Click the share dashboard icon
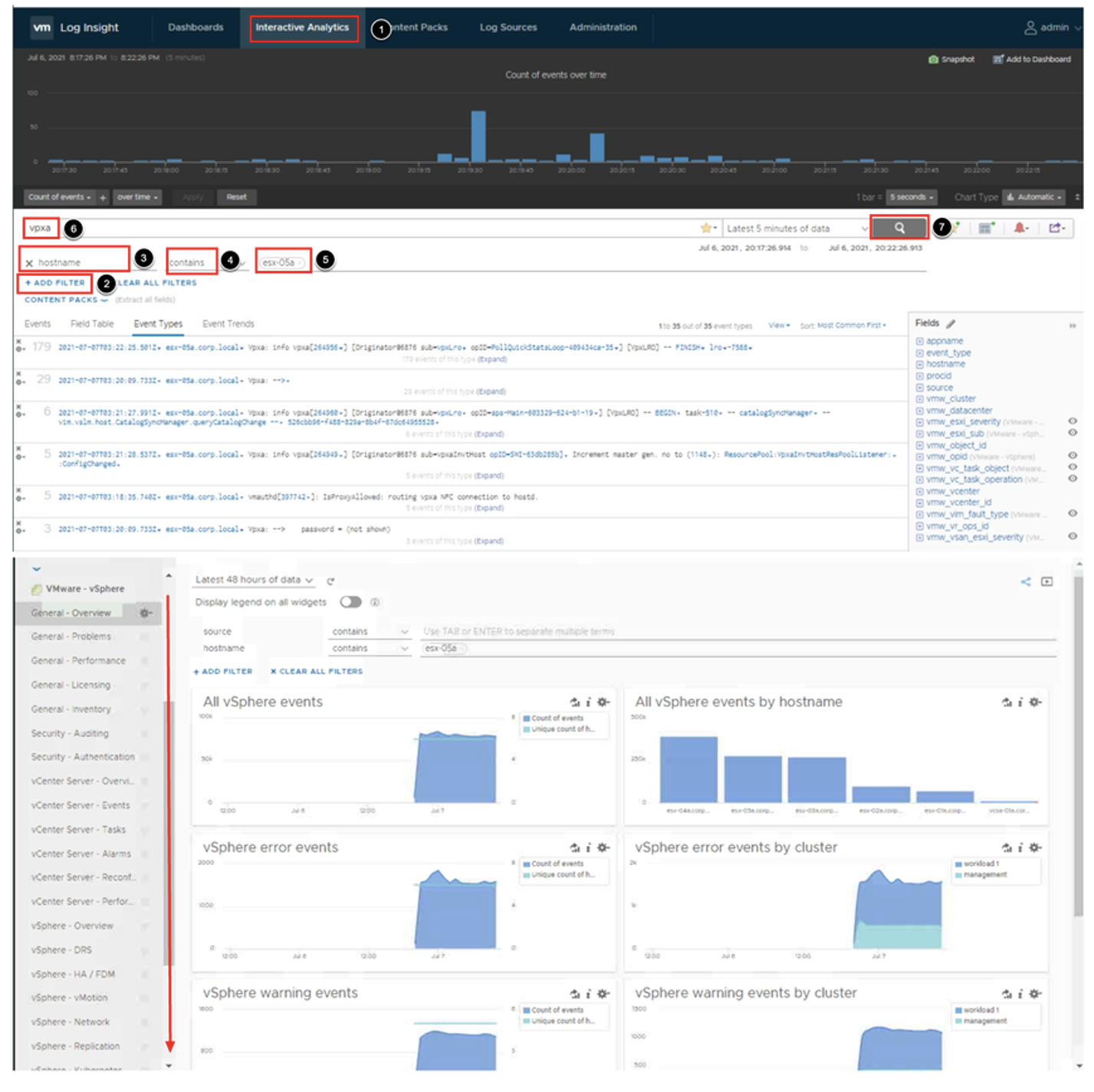This screenshot has width=1094, height=1092. pyautogui.click(x=1026, y=582)
